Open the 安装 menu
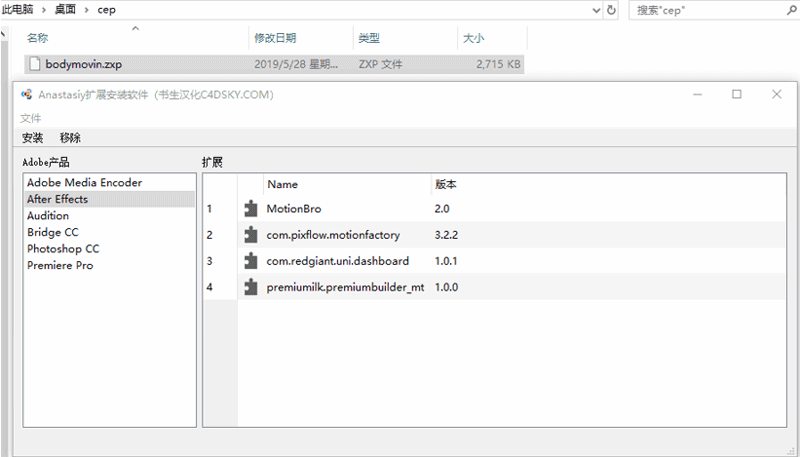Image resolution: width=800 pixels, height=457 pixels. (x=33, y=138)
